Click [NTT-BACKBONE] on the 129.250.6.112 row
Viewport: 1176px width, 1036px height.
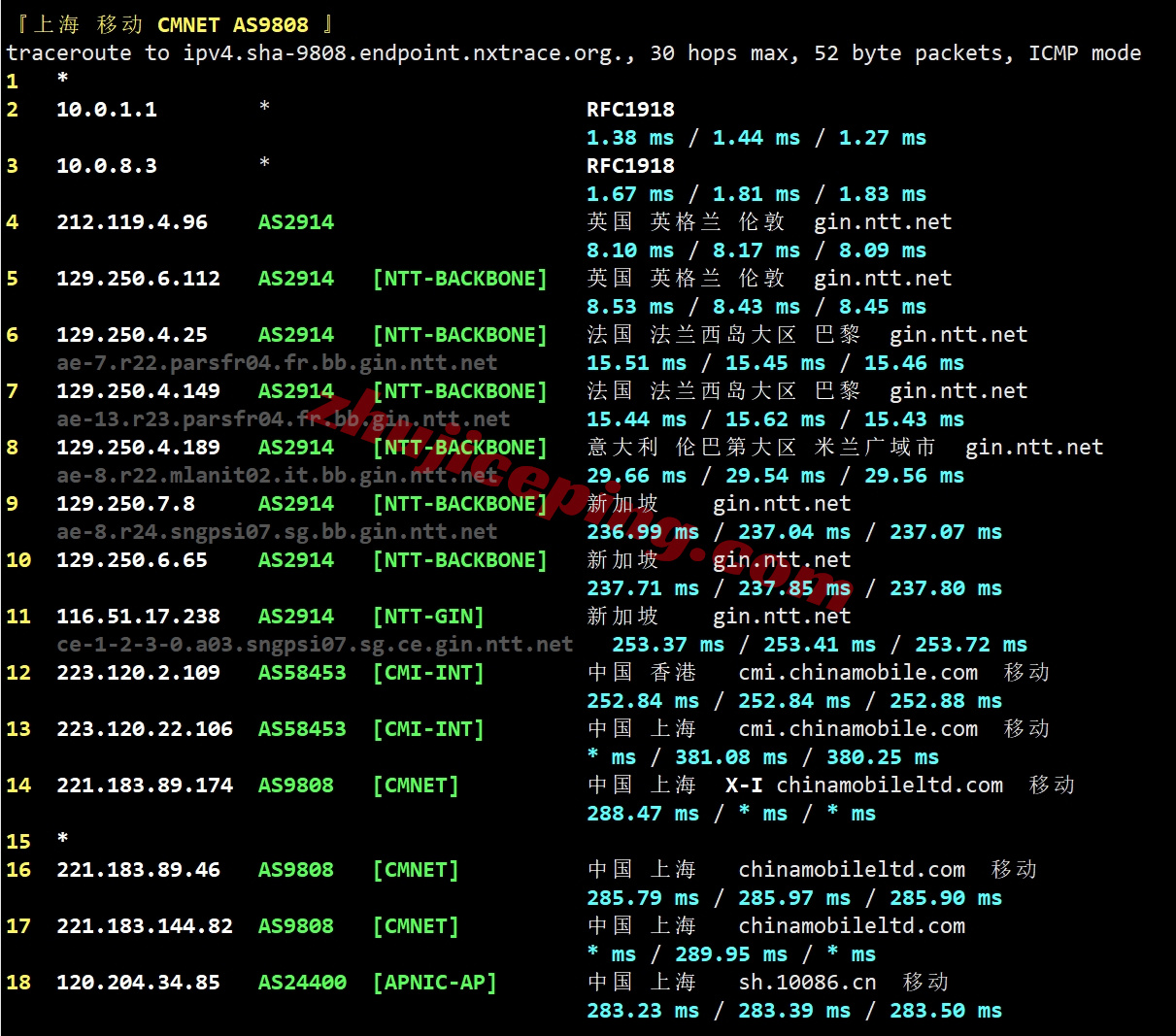460,279
